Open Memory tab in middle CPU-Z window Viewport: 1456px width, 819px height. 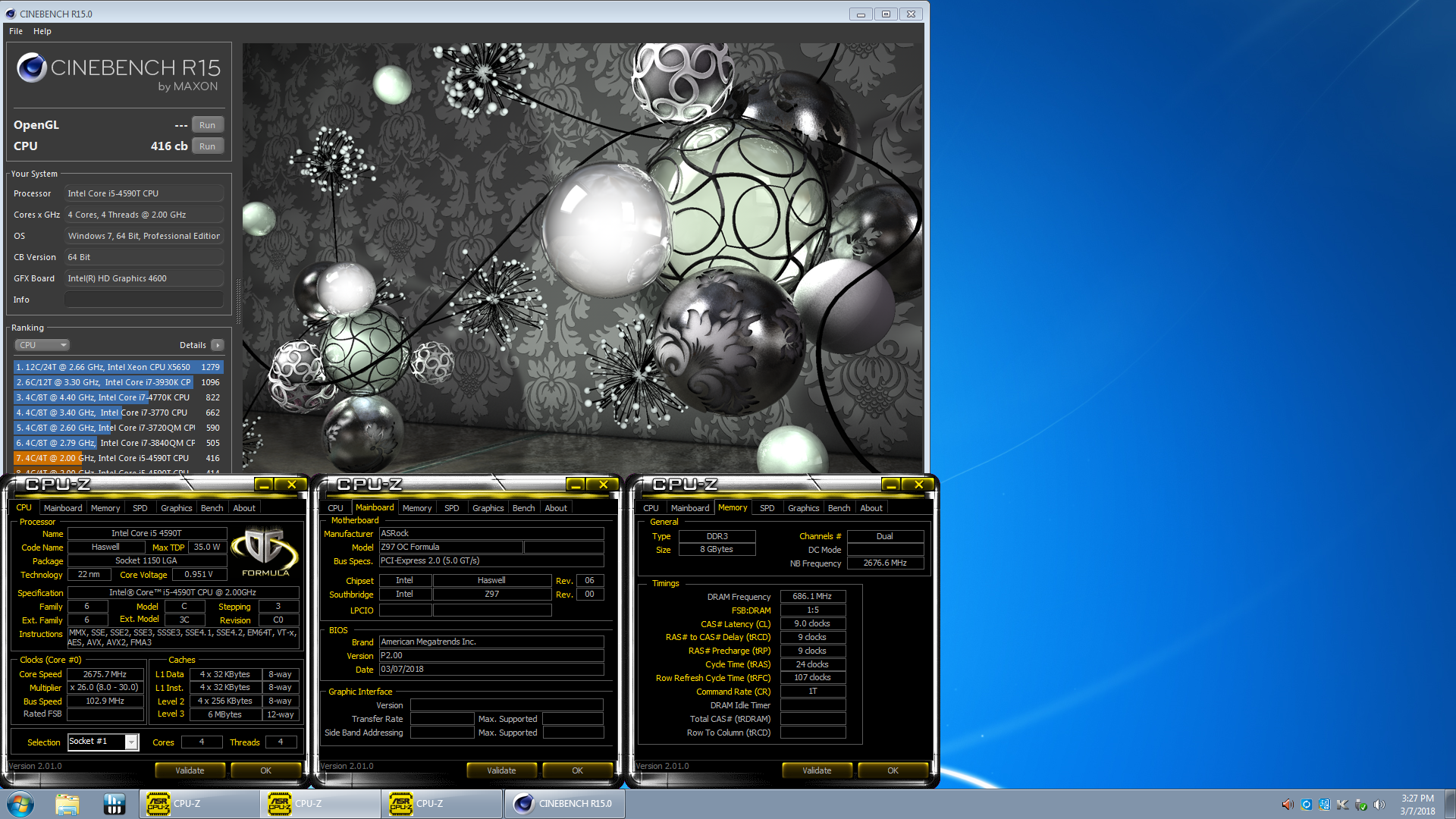click(x=417, y=508)
